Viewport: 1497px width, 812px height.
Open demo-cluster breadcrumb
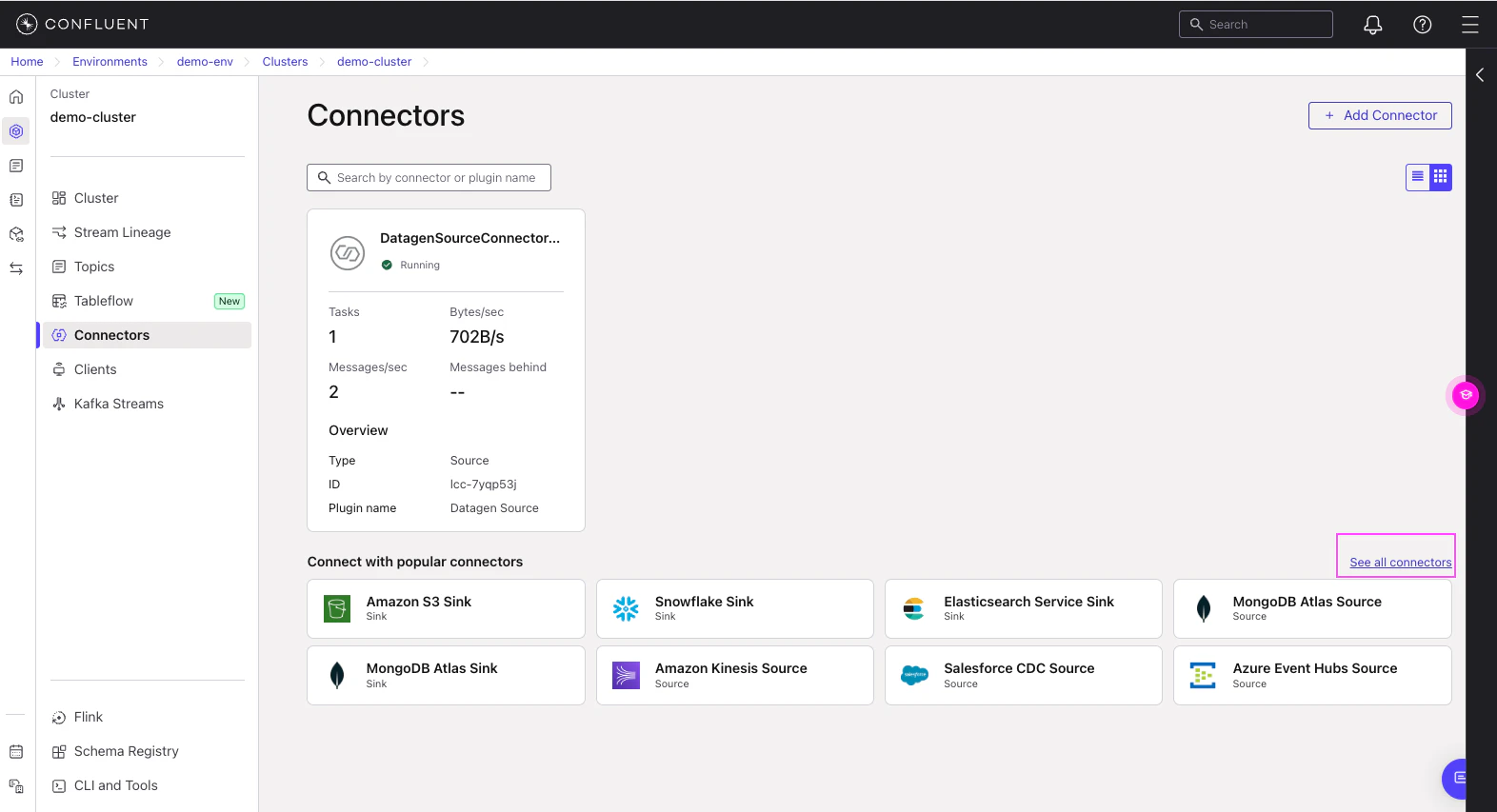(374, 62)
